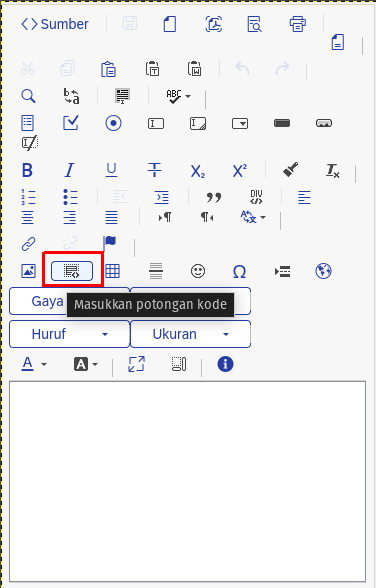This screenshot has height=588, width=376.
Task: Align text left
Action: coord(304,197)
